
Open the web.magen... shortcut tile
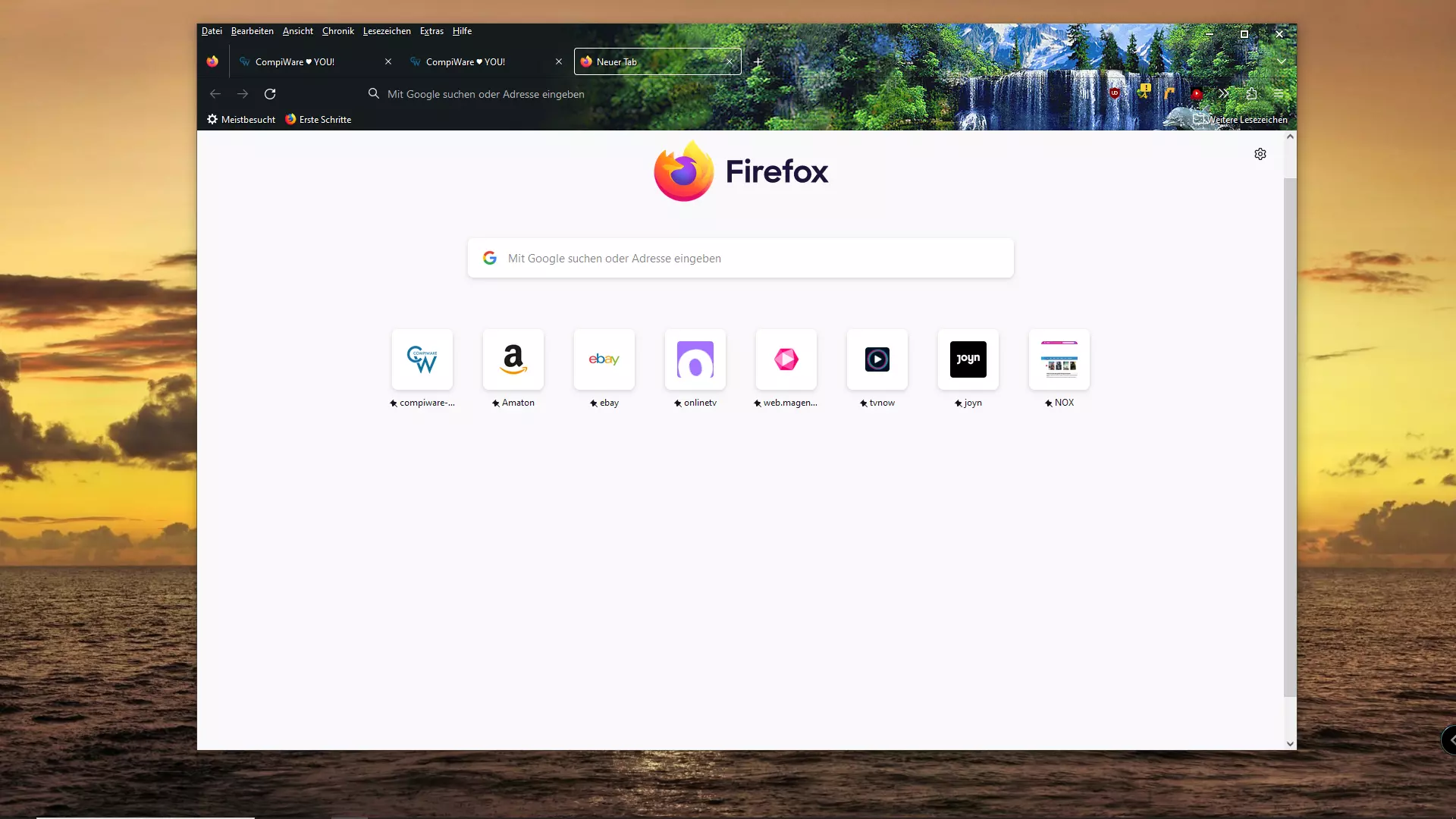[x=786, y=359]
